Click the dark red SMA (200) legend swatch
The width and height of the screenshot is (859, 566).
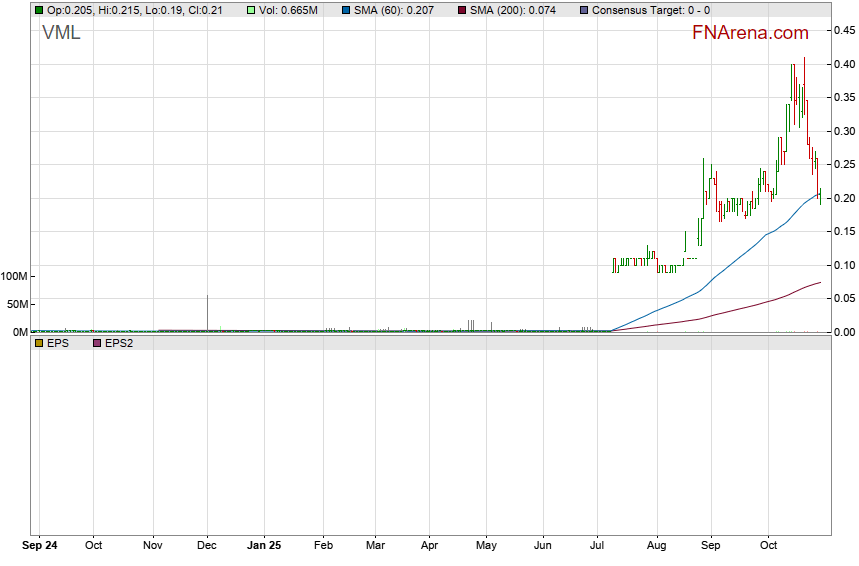tap(461, 10)
